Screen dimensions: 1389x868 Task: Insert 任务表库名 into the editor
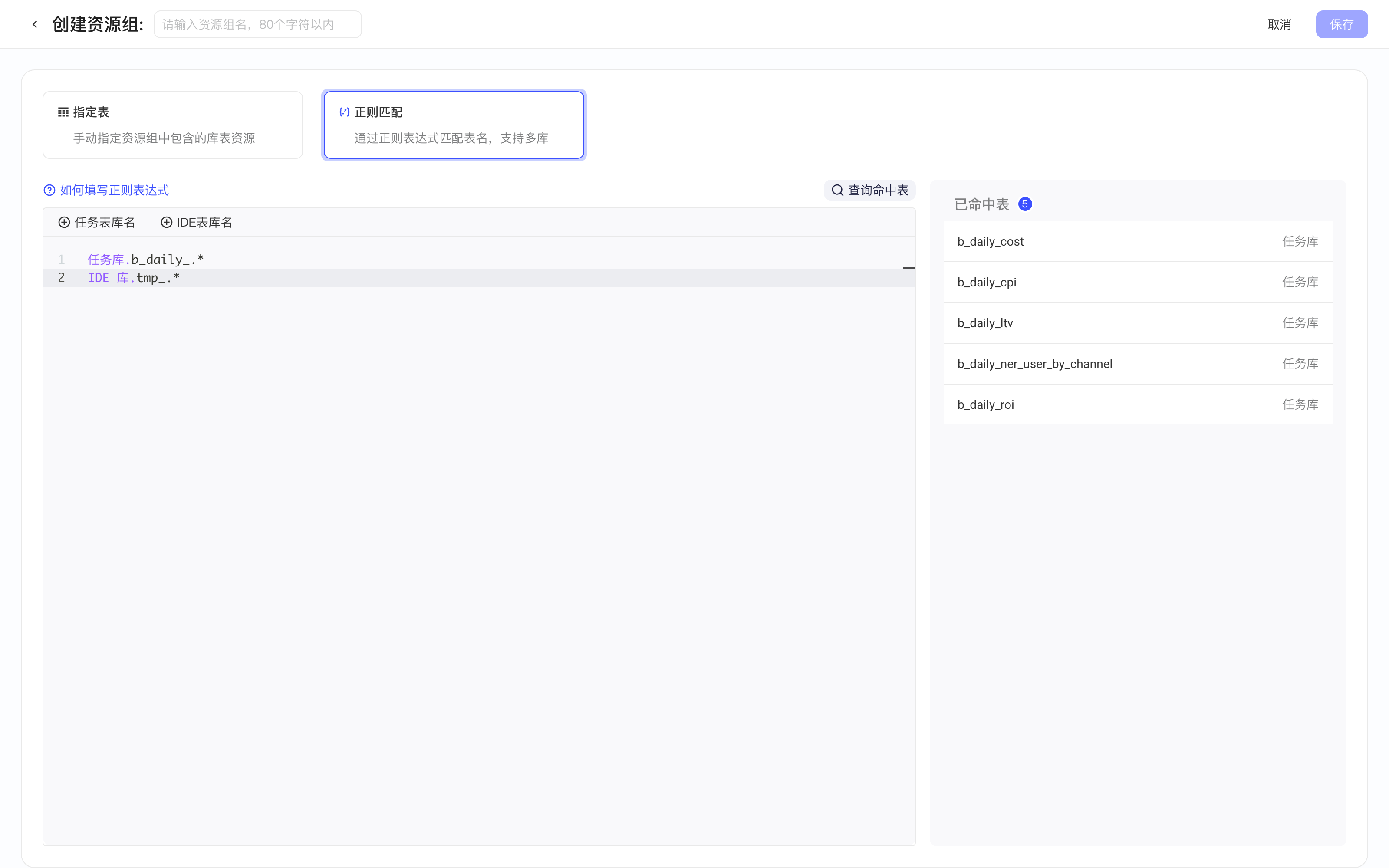[x=96, y=222]
